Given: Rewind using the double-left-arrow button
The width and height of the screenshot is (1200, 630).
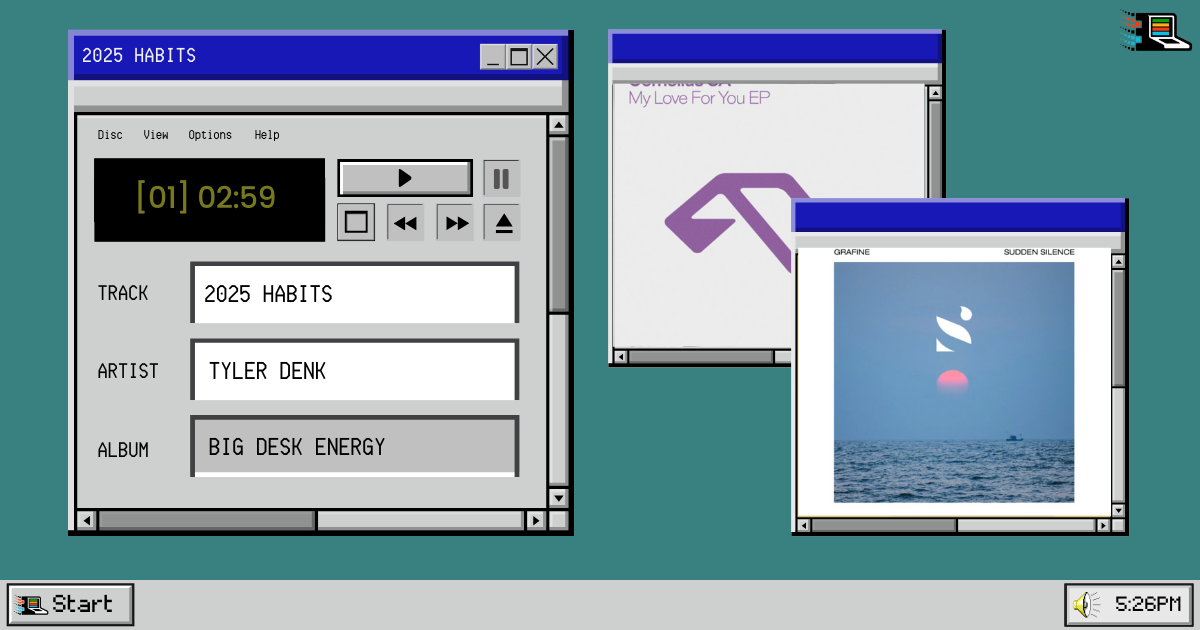Looking at the screenshot, I should 405,222.
